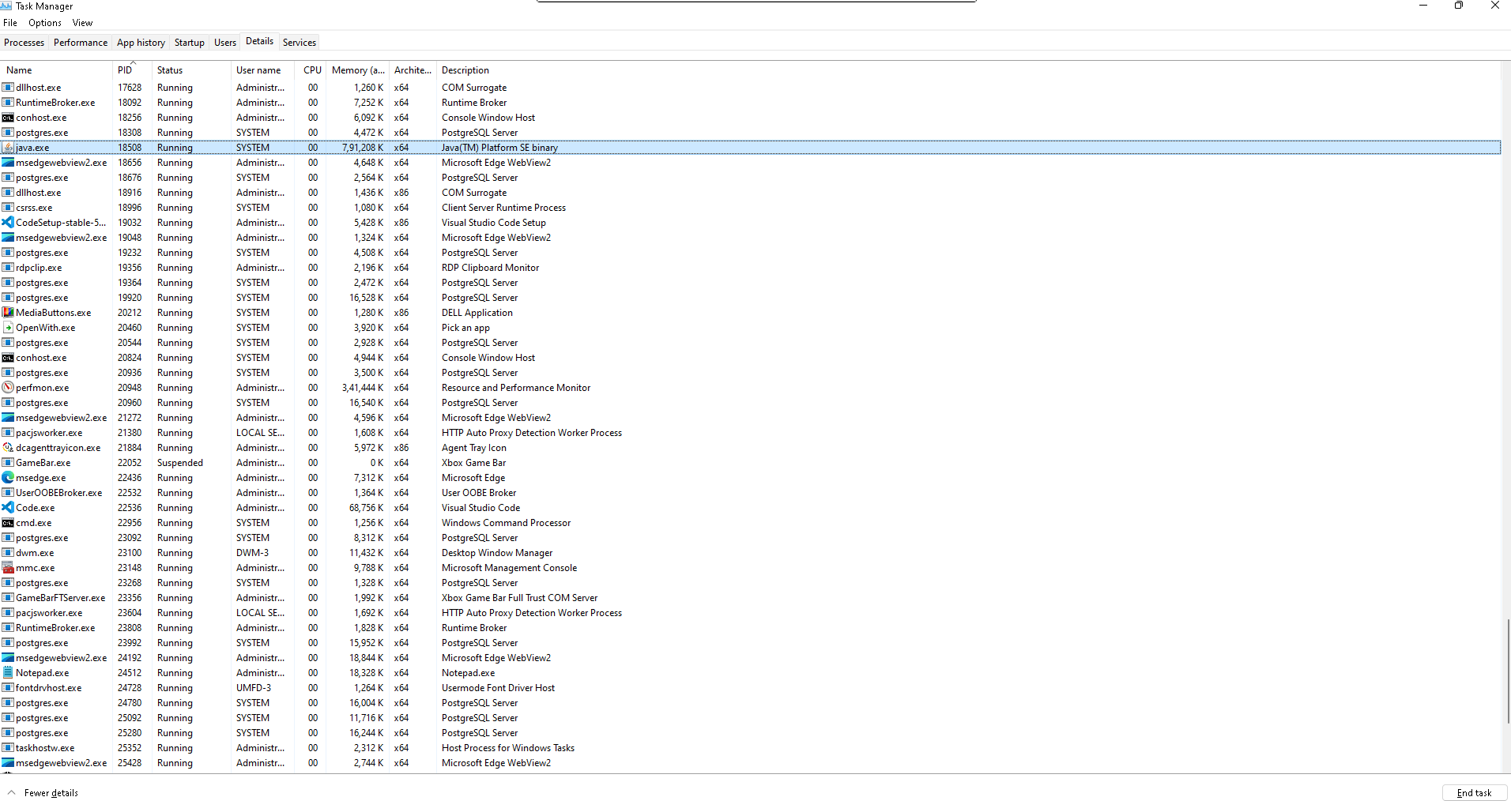The image size is (1511, 812).
Task: Click the perfmon.exe icon
Action: pos(8,388)
